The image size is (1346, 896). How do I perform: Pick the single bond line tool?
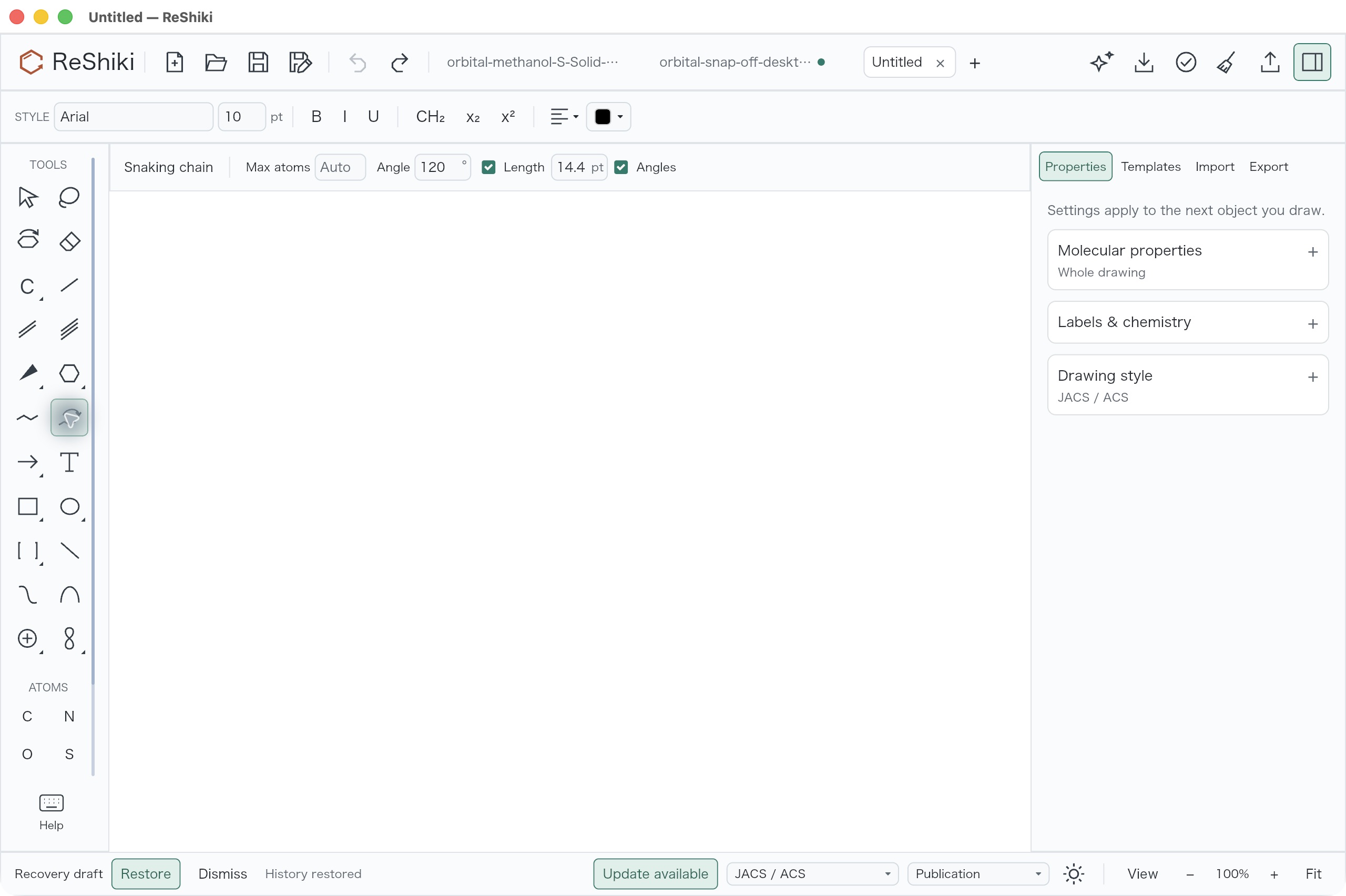69,284
